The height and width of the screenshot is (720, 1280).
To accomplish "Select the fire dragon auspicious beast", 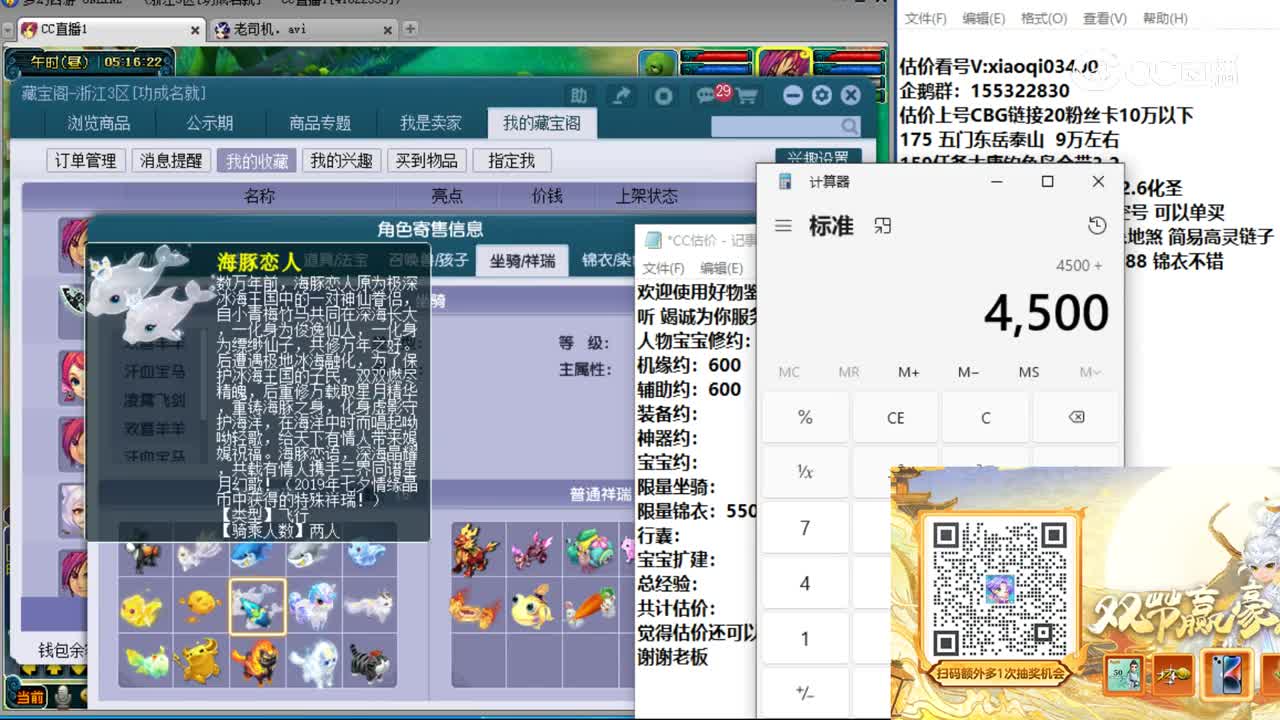I will point(476,606).
